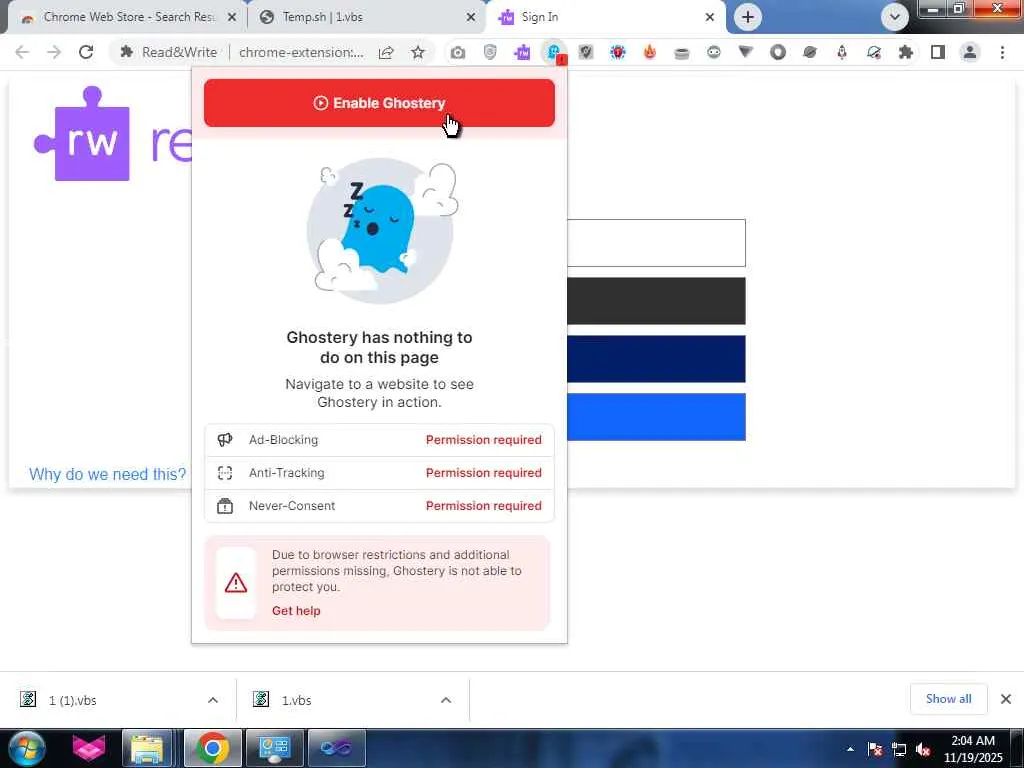Click the white input field on Sign In page
The image size is (1024, 768).
click(656, 243)
